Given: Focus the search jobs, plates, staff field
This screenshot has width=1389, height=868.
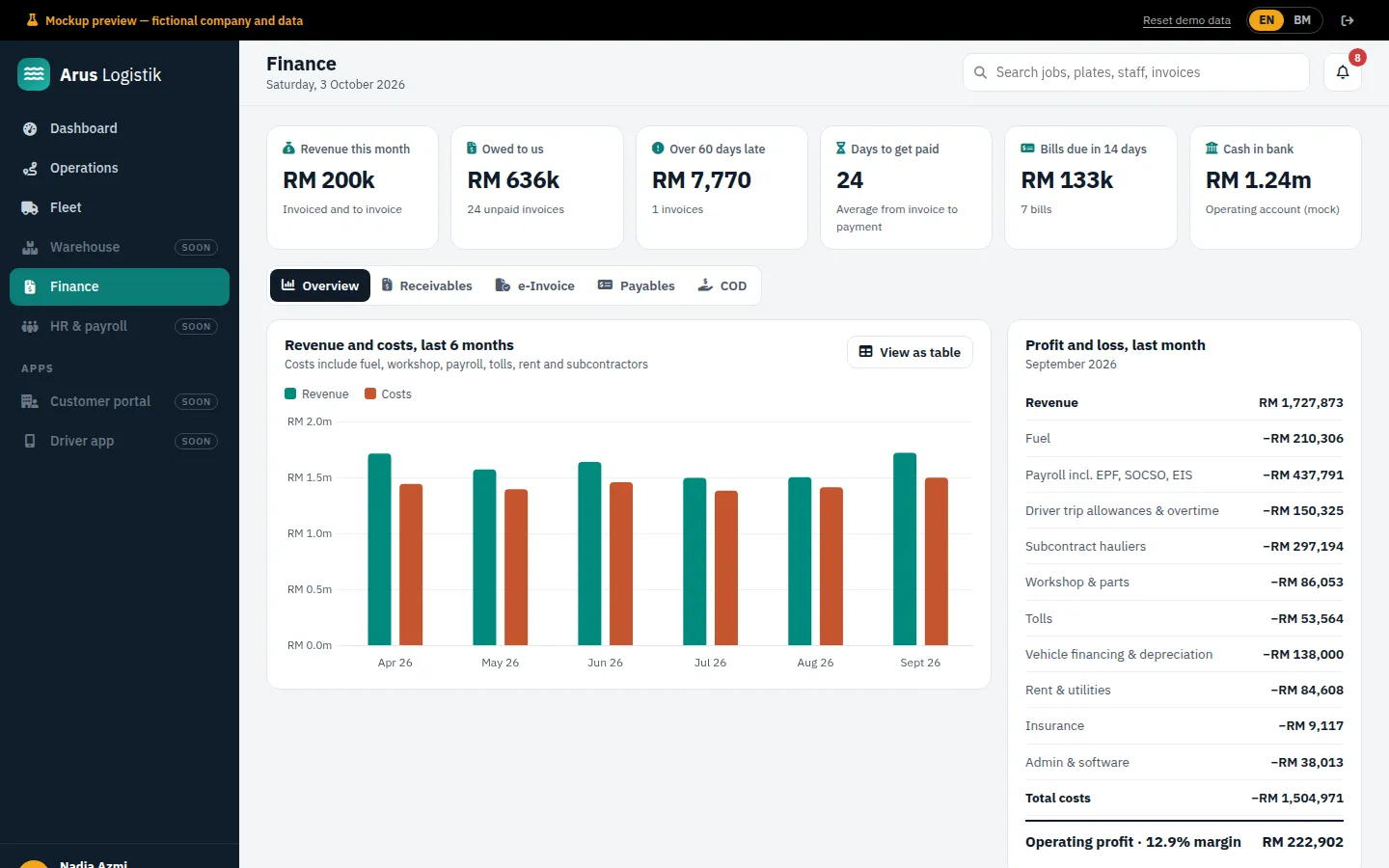Looking at the screenshot, I should [x=1135, y=72].
